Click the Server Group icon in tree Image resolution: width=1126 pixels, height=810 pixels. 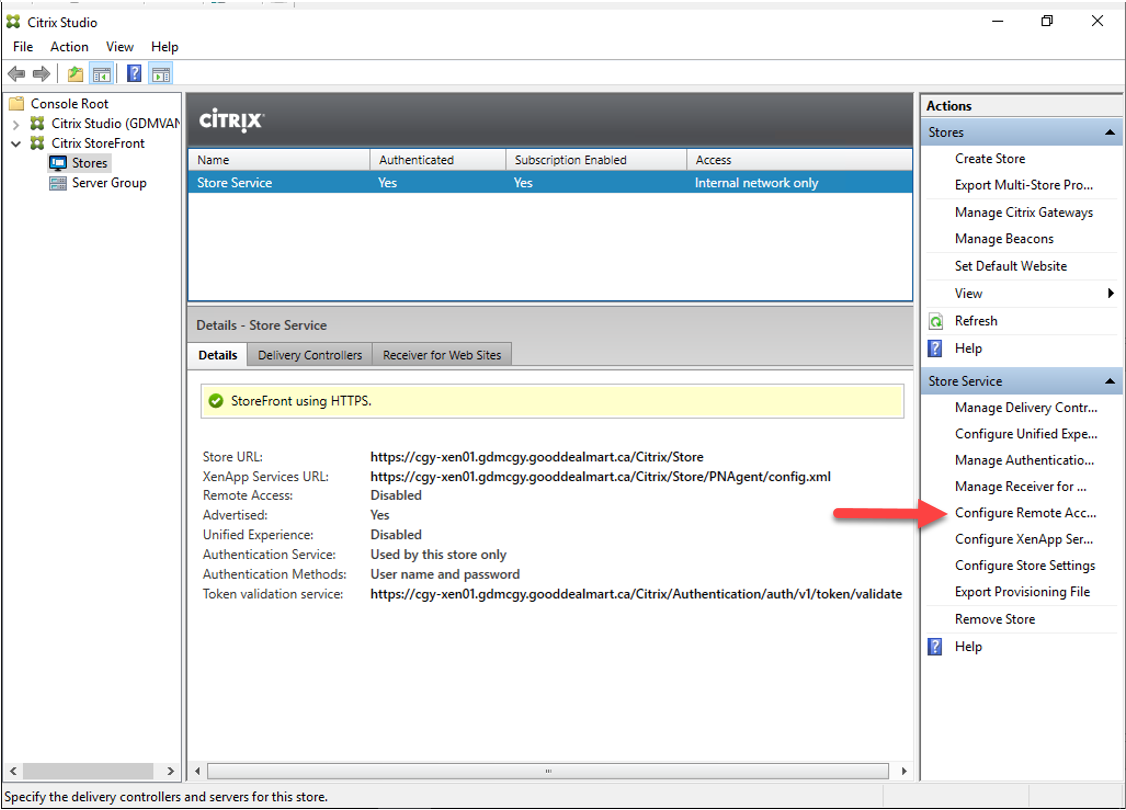pos(57,183)
